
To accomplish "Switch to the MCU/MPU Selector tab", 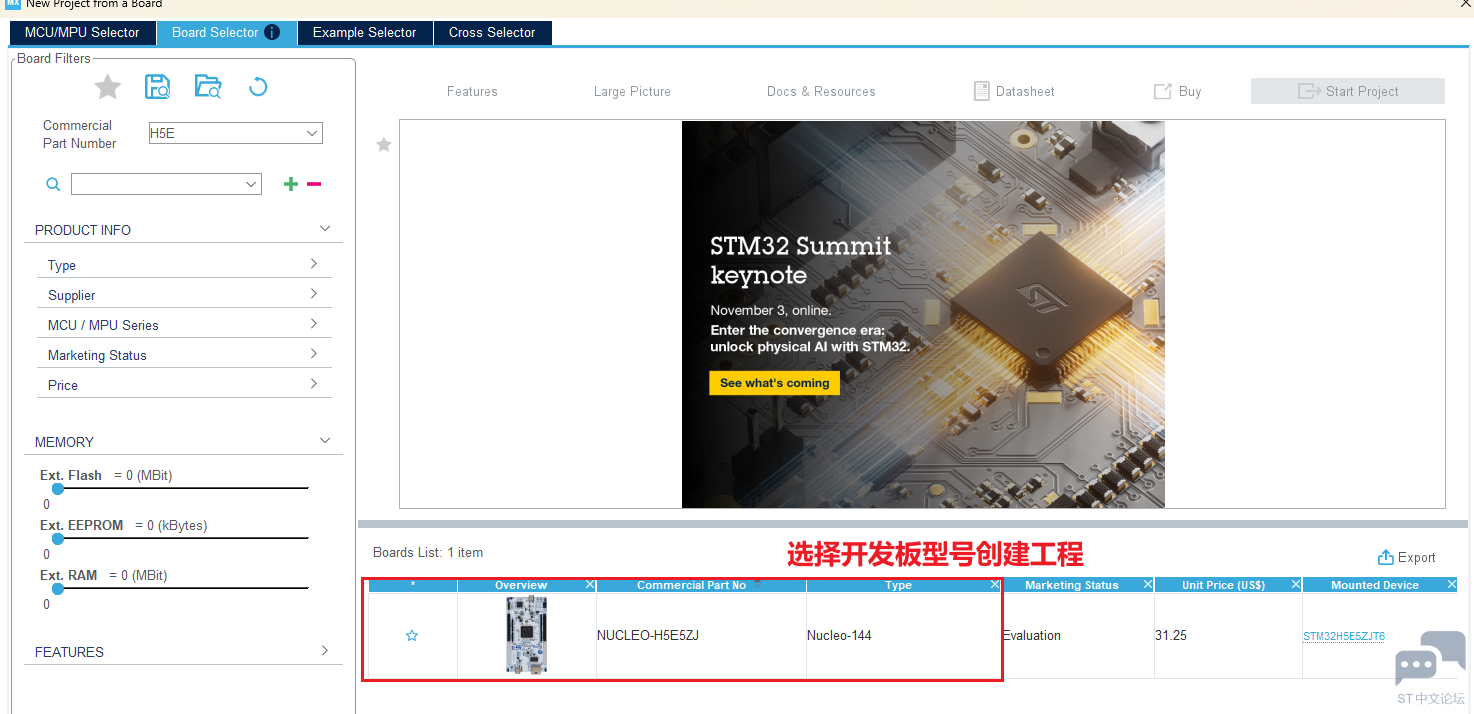I will 82,32.
